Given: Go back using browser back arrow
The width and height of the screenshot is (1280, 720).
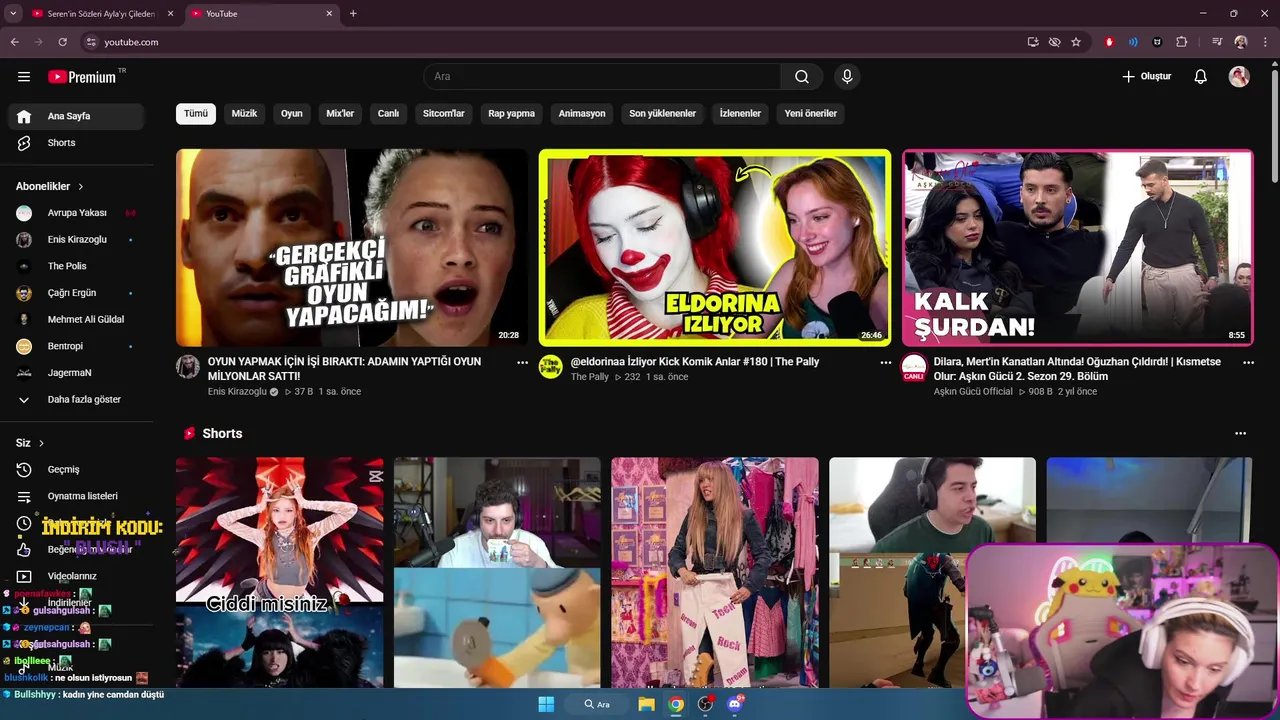Looking at the screenshot, I should coord(14,42).
